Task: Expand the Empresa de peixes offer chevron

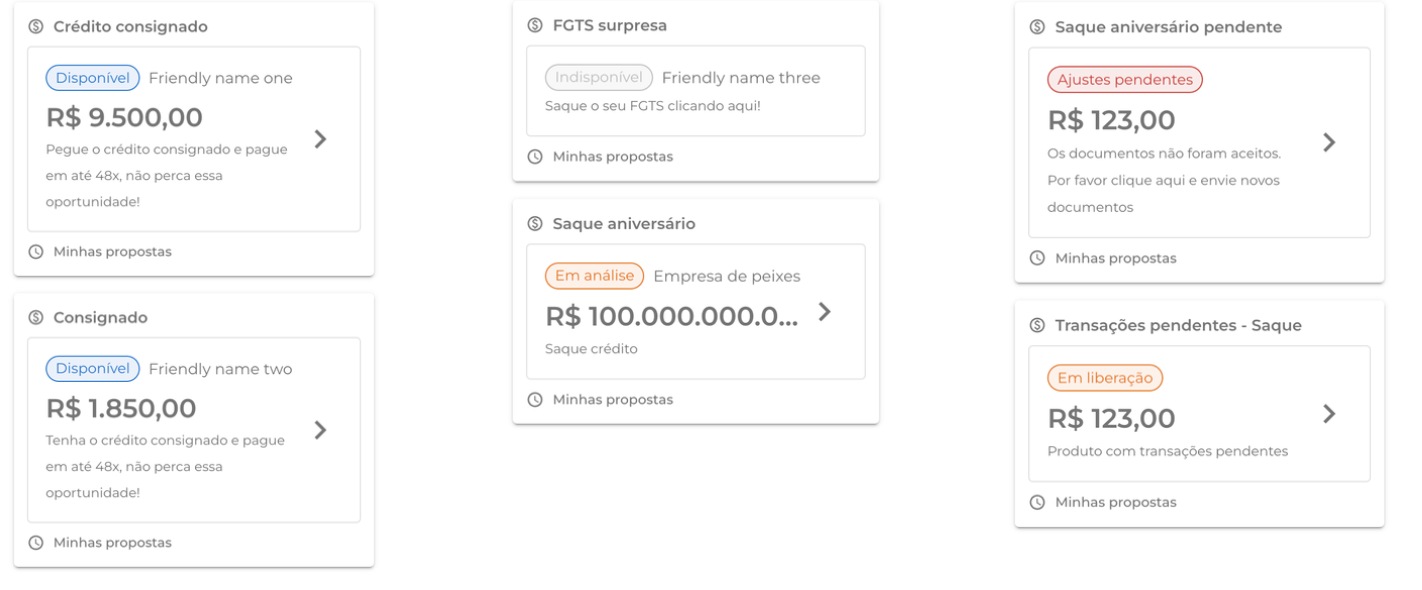Action: (x=824, y=311)
